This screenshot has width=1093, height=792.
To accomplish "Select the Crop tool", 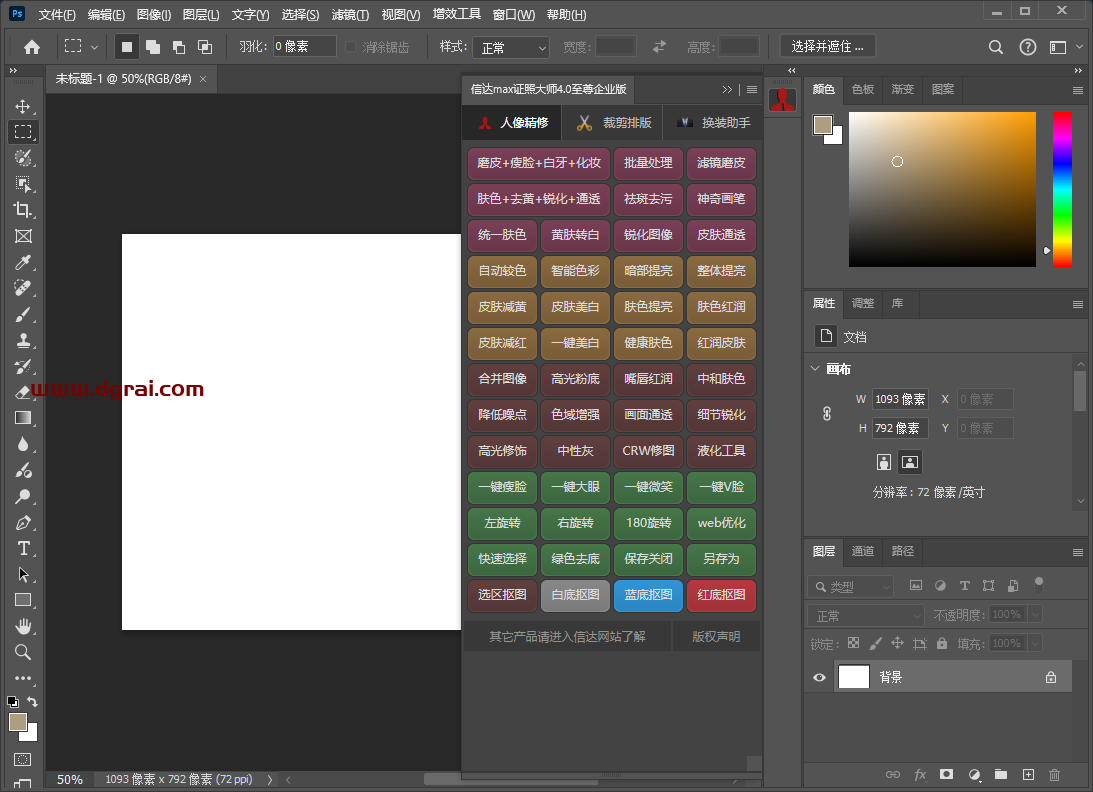I will (23, 210).
